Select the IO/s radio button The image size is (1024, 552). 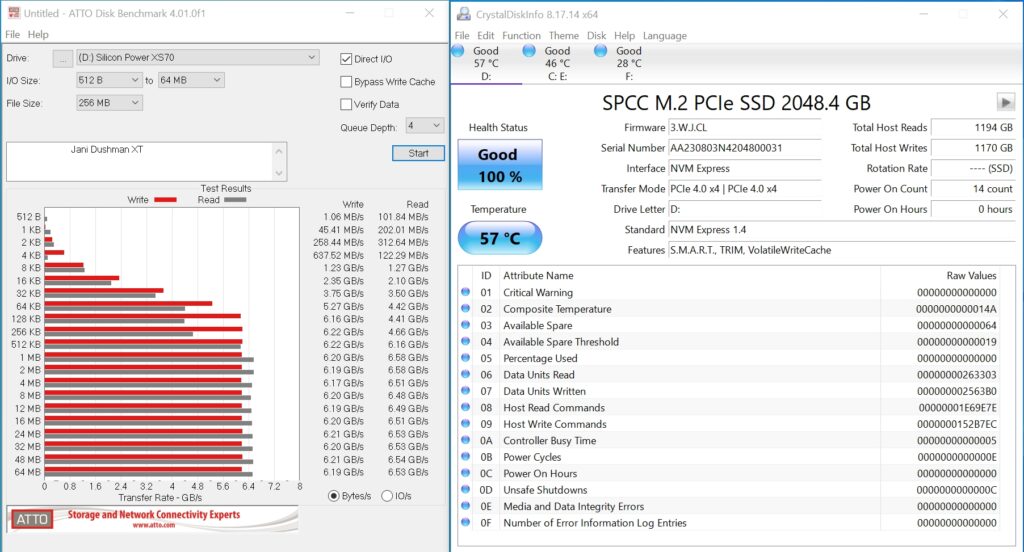(x=387, y=496)
